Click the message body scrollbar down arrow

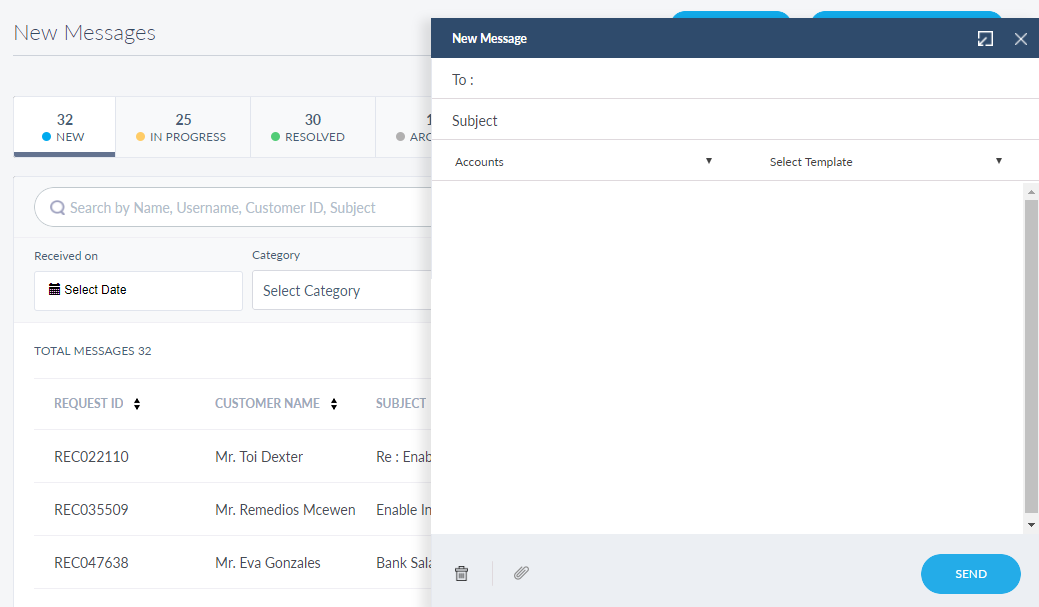click(x=1031, y=525)
